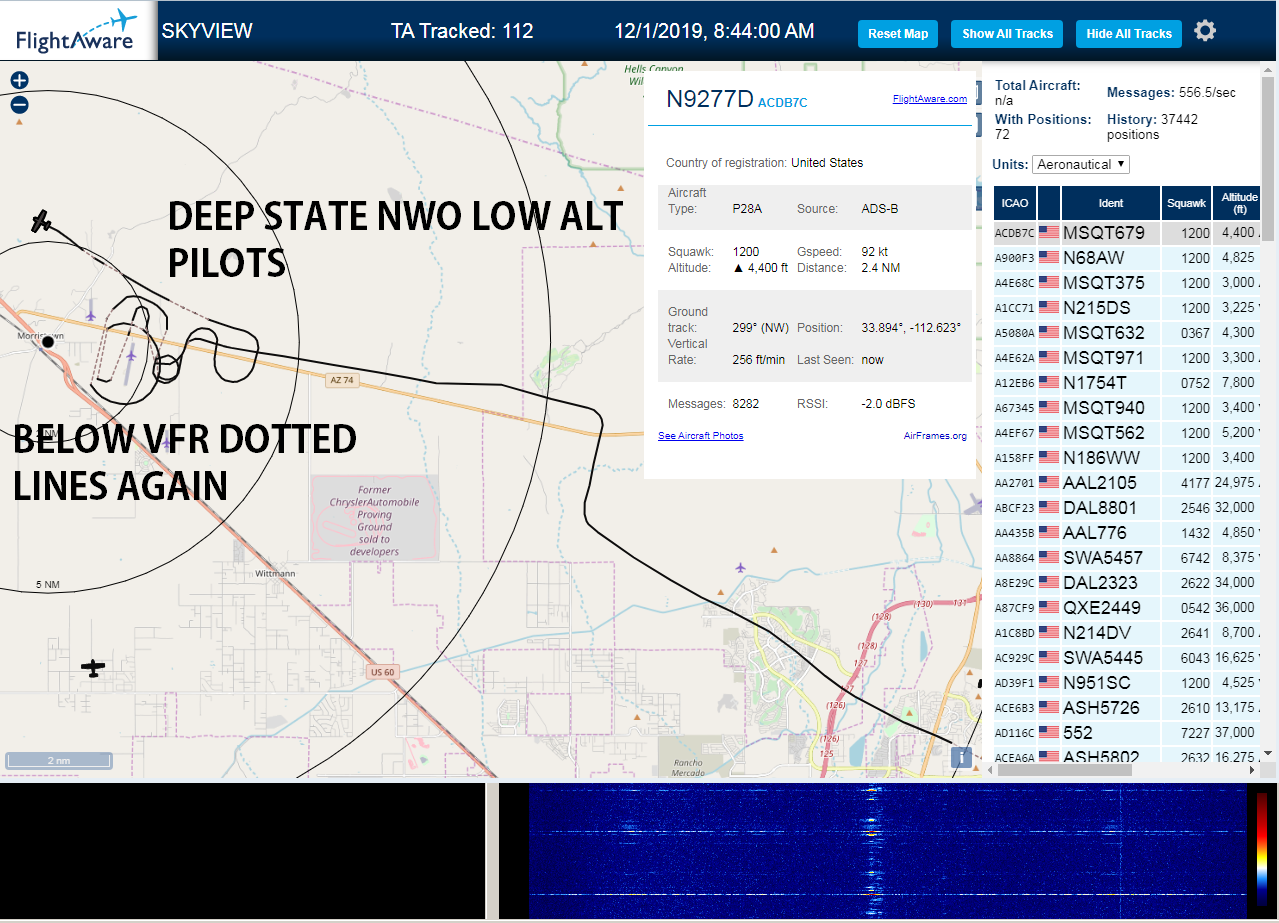
Task: Sort the table by ICAO column header
Action: pyautogui.click(x=1015, y=203)
